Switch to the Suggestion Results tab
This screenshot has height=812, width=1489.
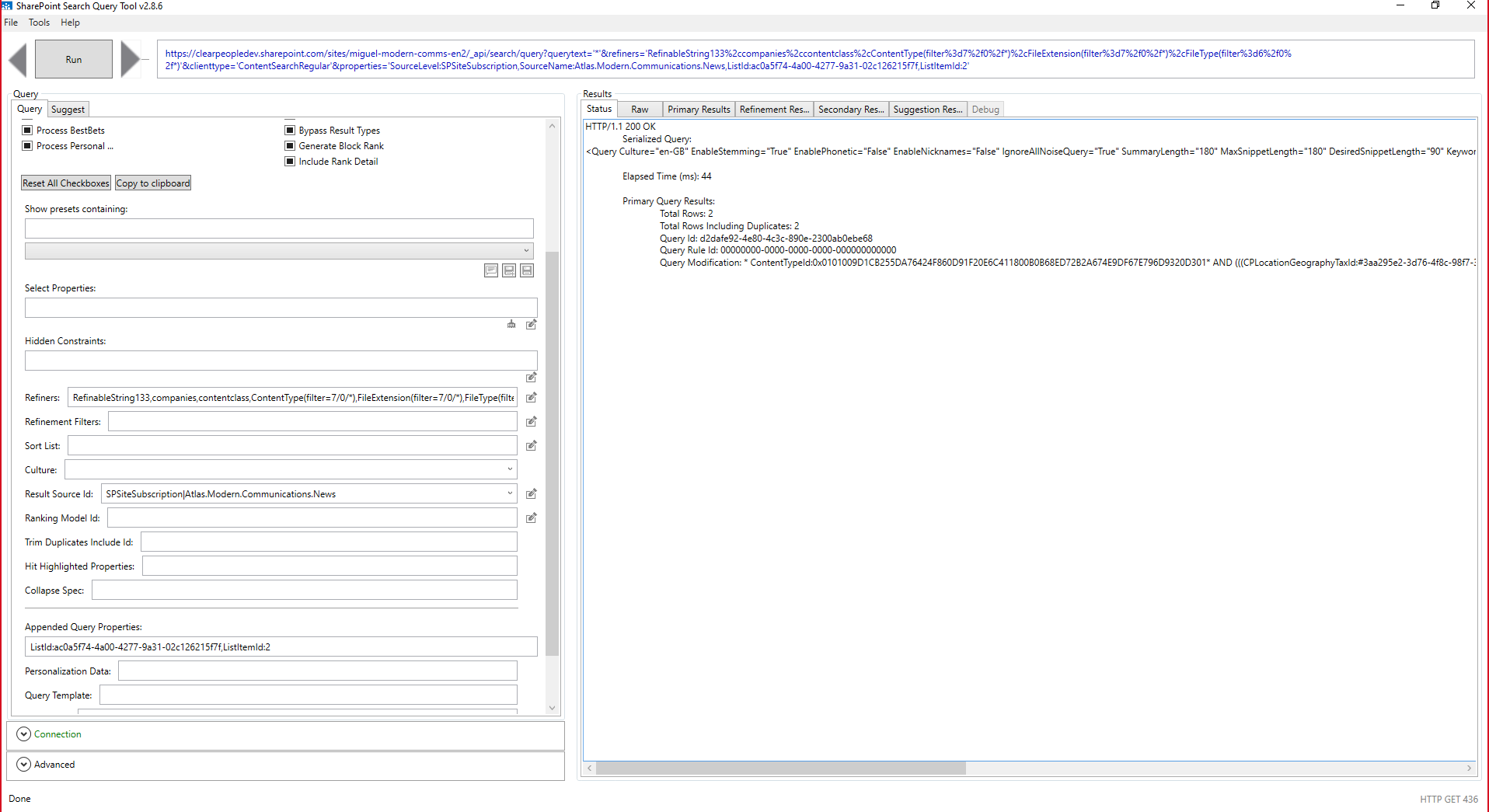928,110
